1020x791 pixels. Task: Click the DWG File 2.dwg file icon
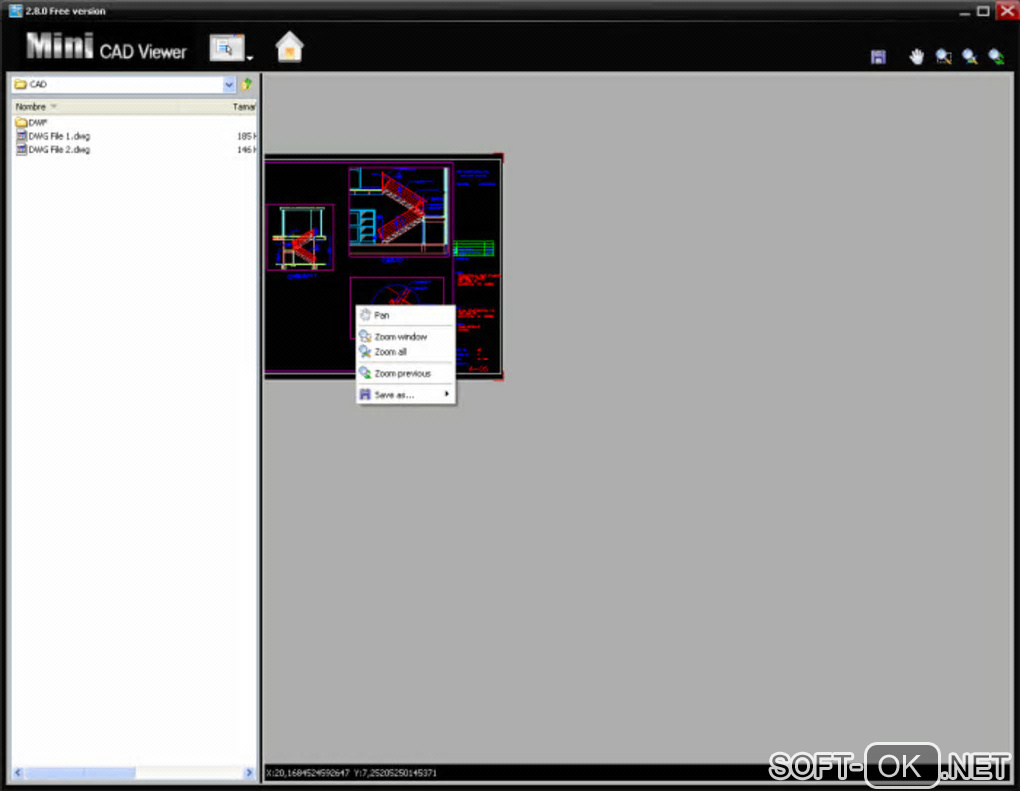(x=21, y=150)
